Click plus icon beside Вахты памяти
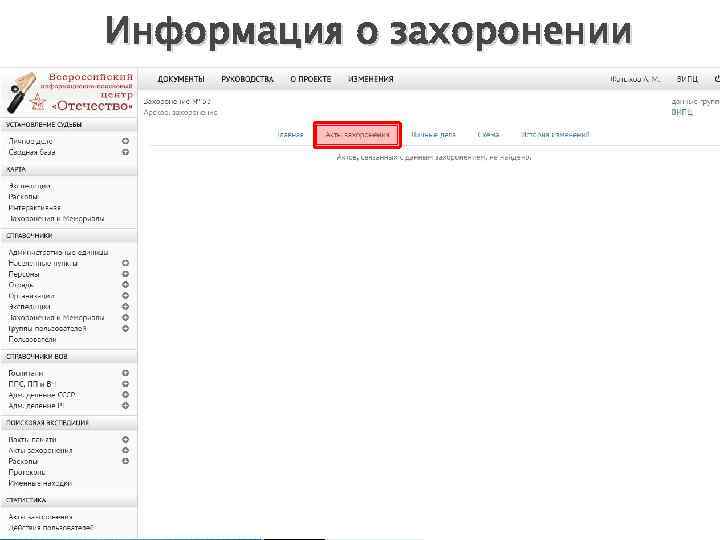720x540 pixels. pos(125,439)
